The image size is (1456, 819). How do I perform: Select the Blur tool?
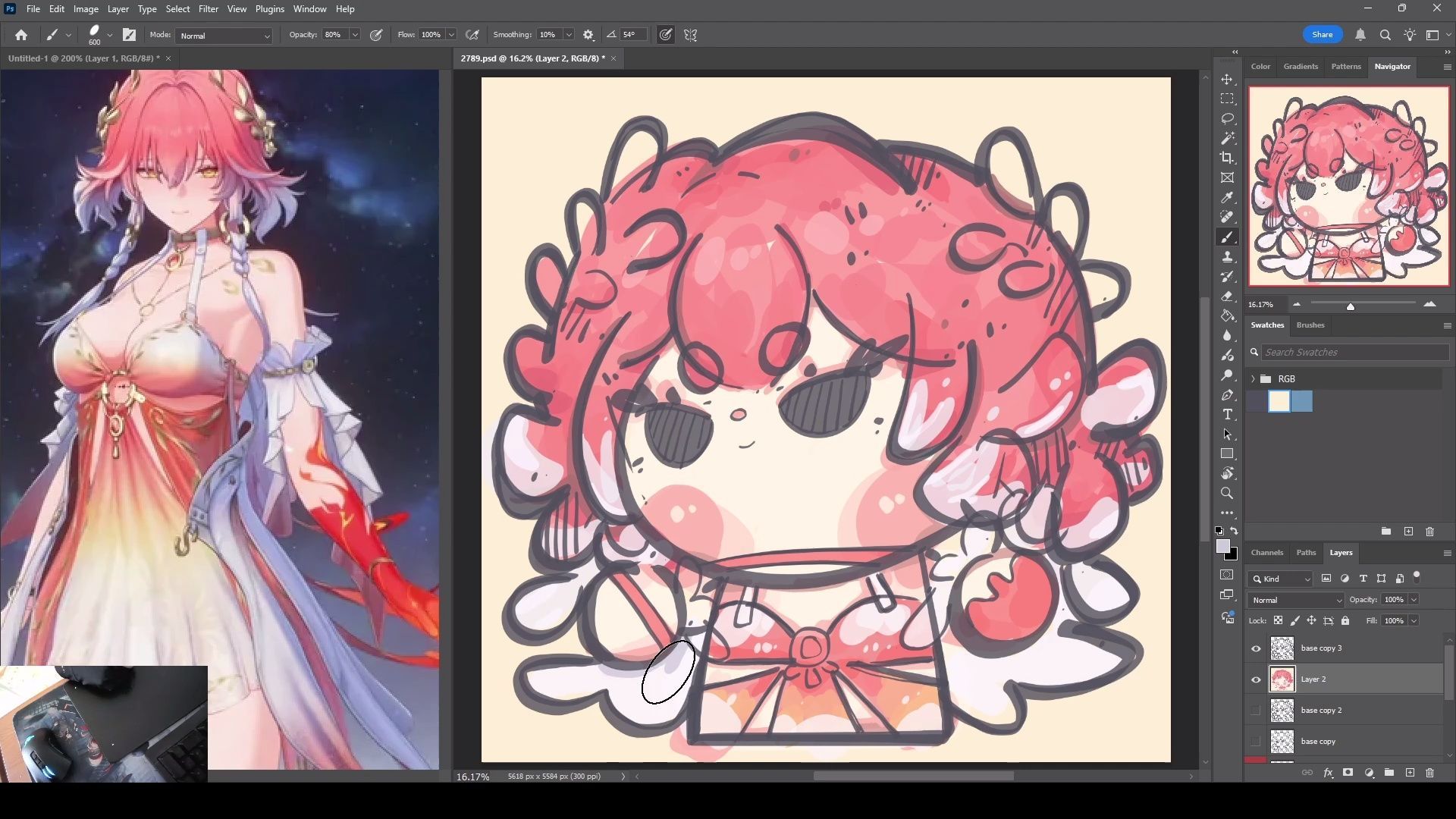[1227, 336]
